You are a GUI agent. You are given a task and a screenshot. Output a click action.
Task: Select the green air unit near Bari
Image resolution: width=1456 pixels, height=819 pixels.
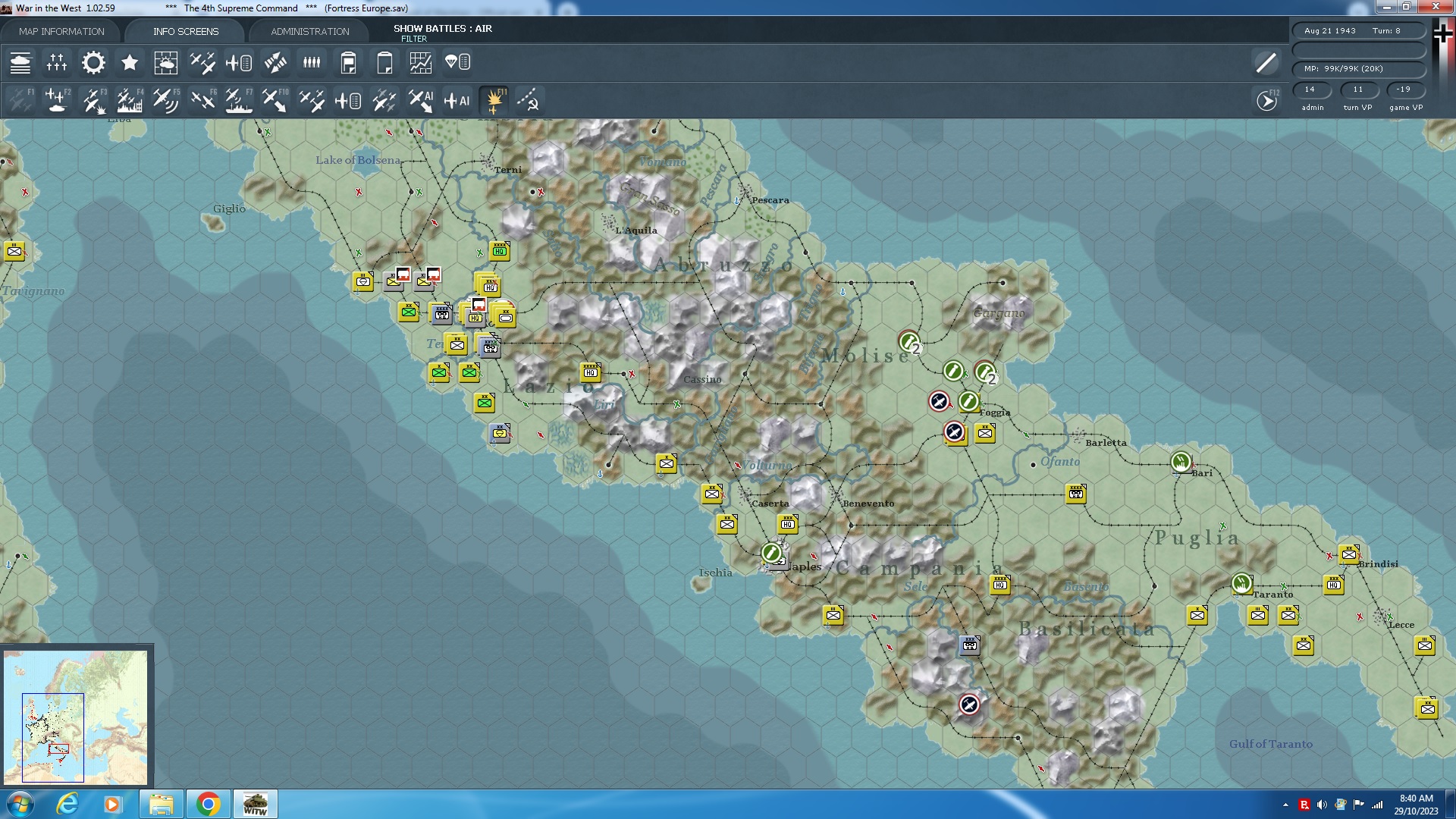click(1180, 461)
